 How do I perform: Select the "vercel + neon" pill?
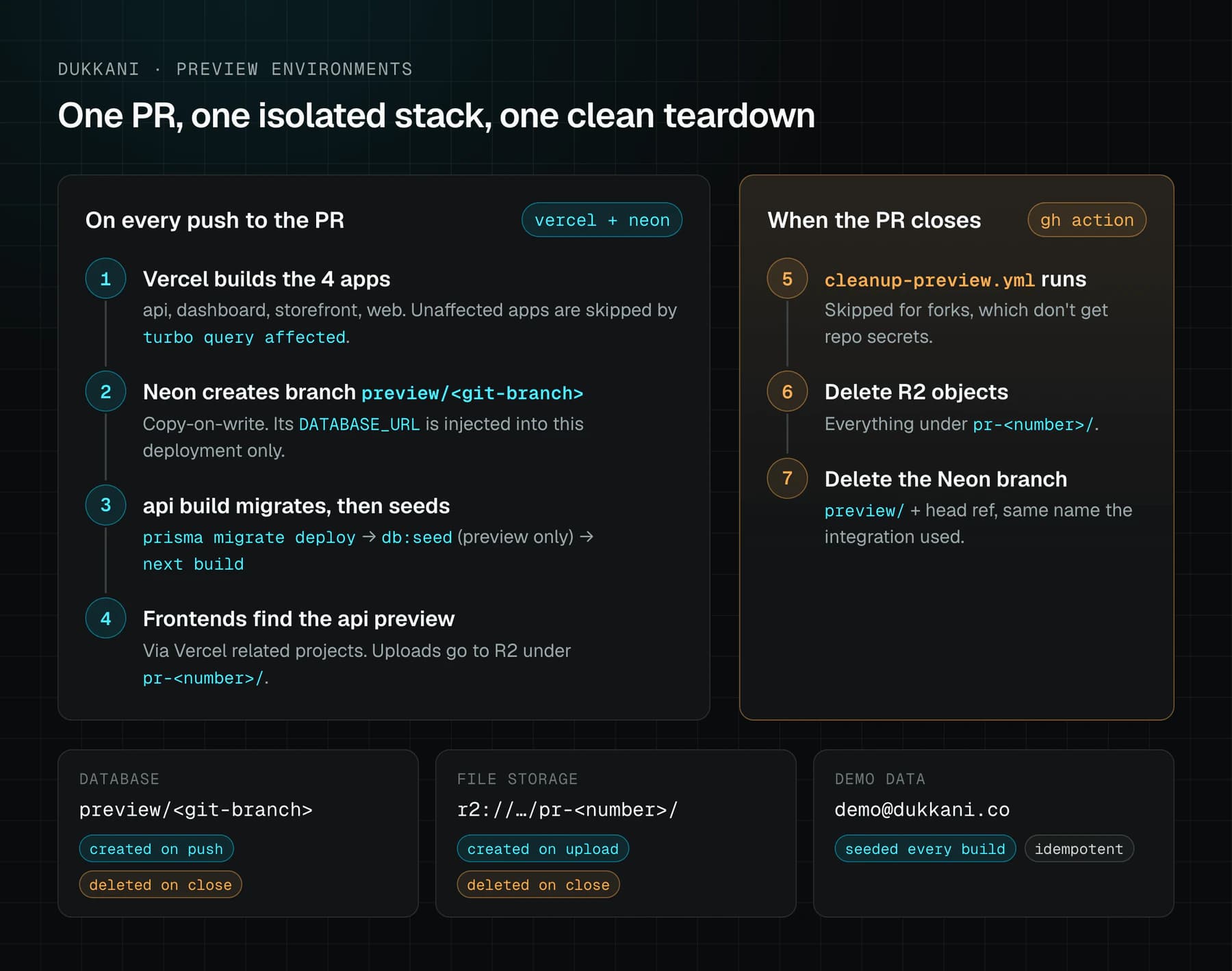(x=602, y=220)
